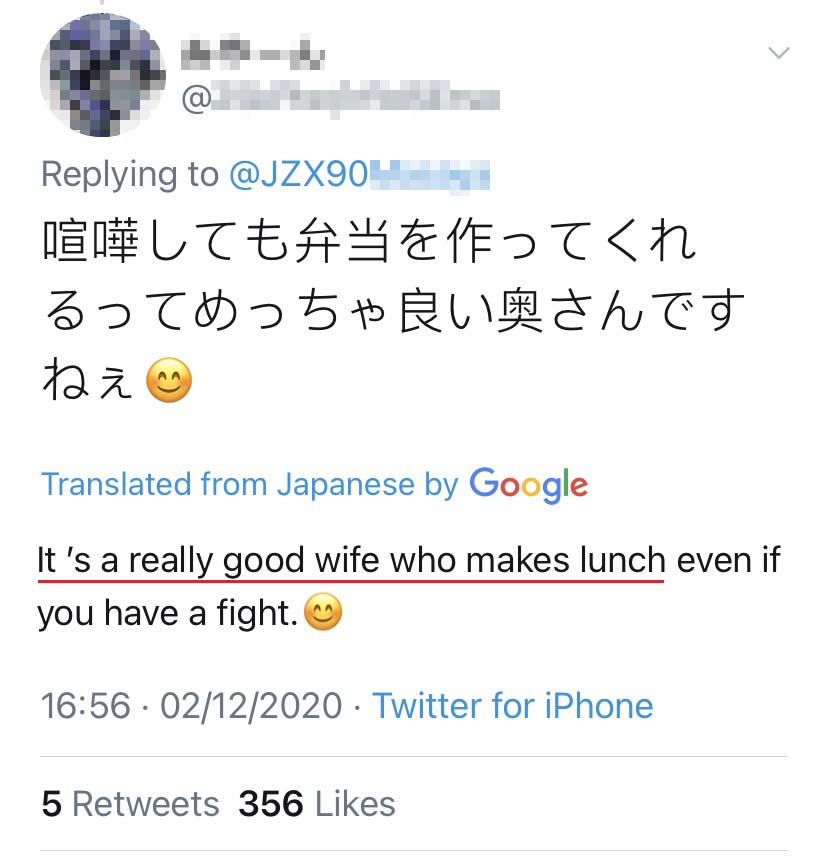828x859 pixels.
Task: Click the red-underlined translated sentence
Action: click(x=350, y=561)
